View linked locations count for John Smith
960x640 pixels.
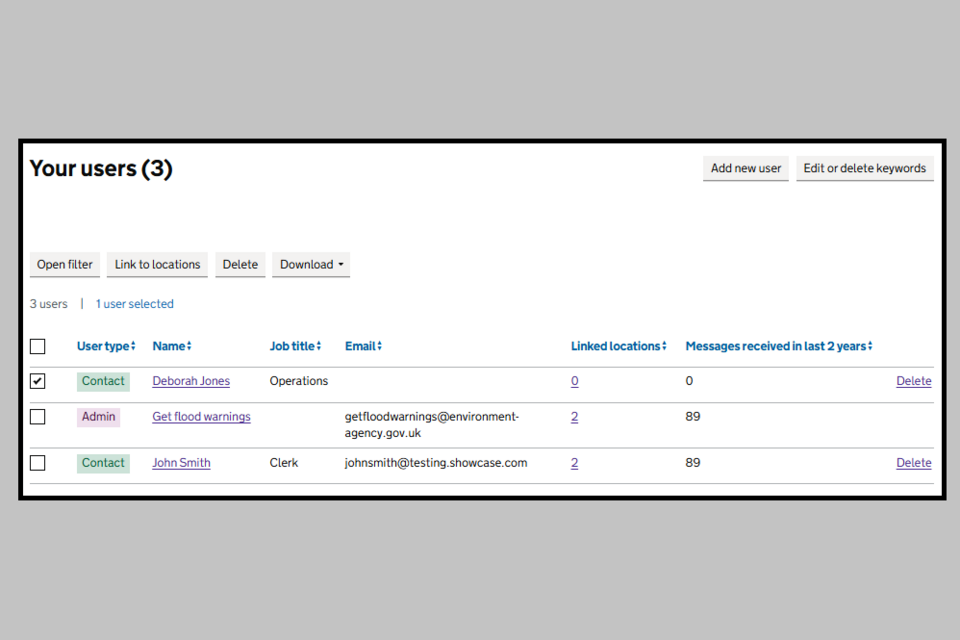click(575, 463)
